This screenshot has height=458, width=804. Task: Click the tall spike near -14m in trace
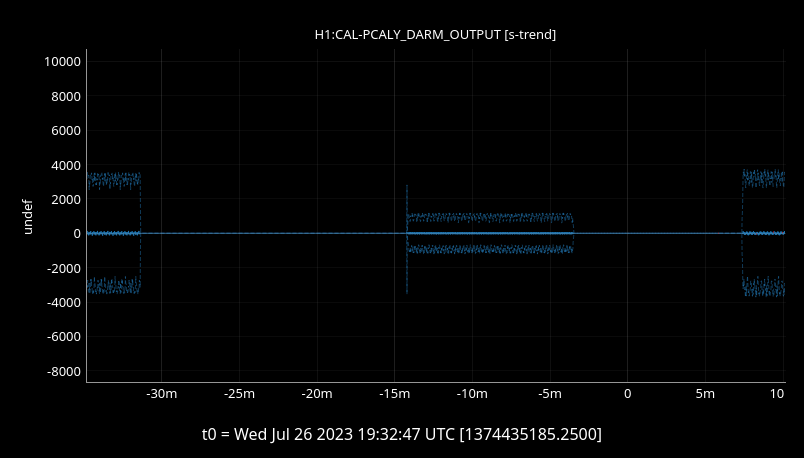point(407,195)
